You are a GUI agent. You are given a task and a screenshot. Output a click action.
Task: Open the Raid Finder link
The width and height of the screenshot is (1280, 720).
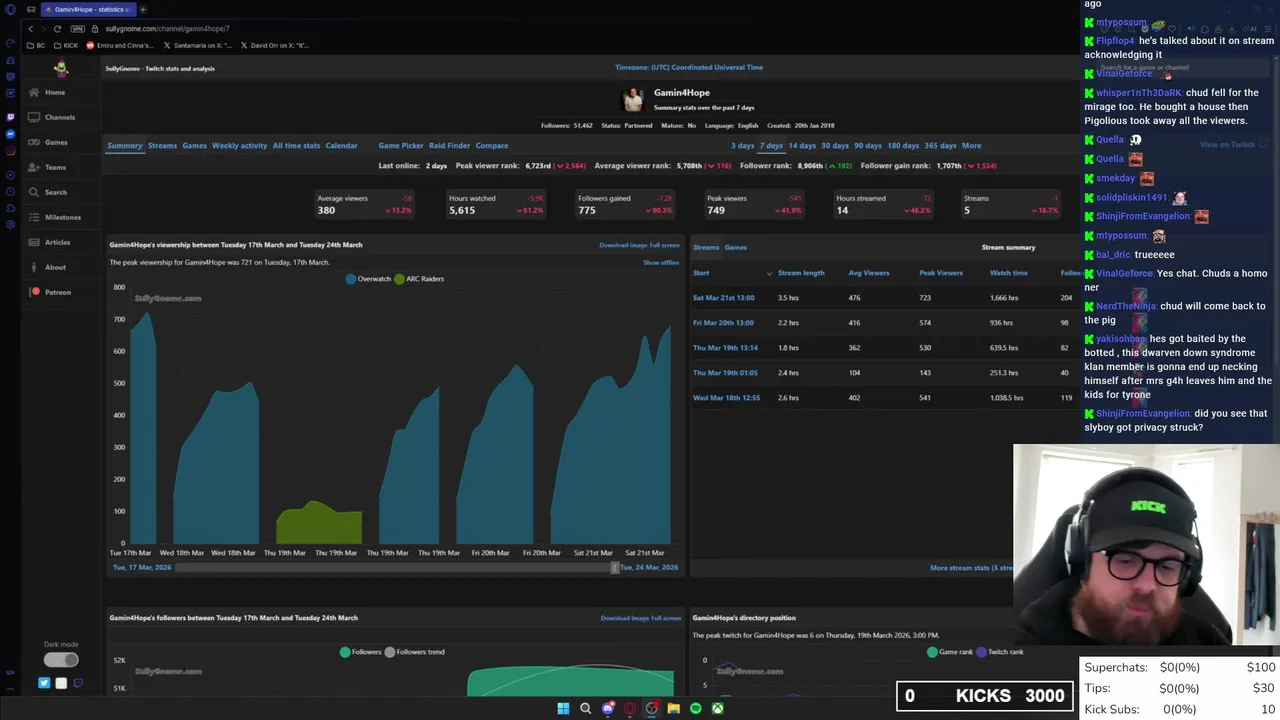[449, 146]
